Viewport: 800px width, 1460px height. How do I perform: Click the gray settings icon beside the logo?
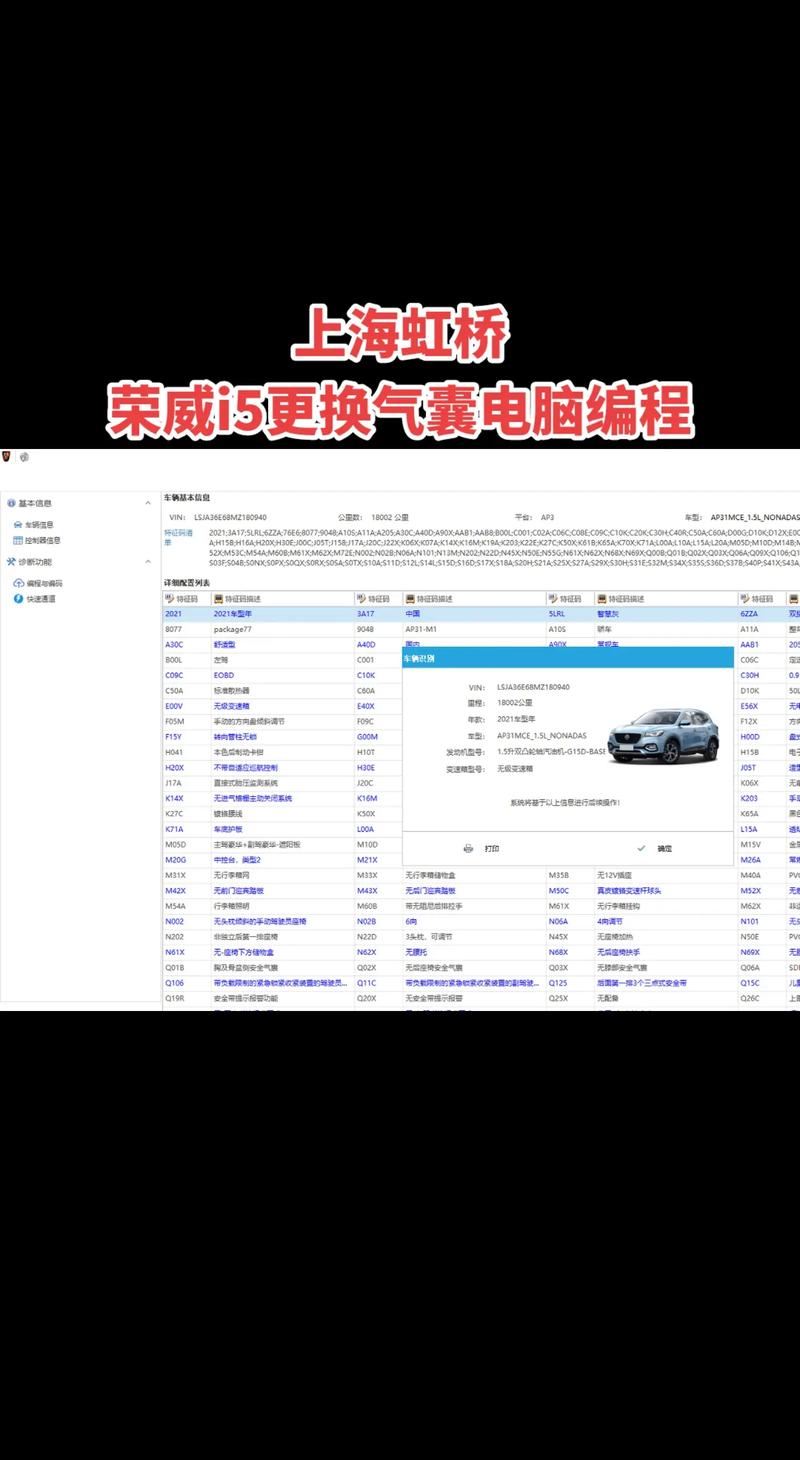(24, 457)
